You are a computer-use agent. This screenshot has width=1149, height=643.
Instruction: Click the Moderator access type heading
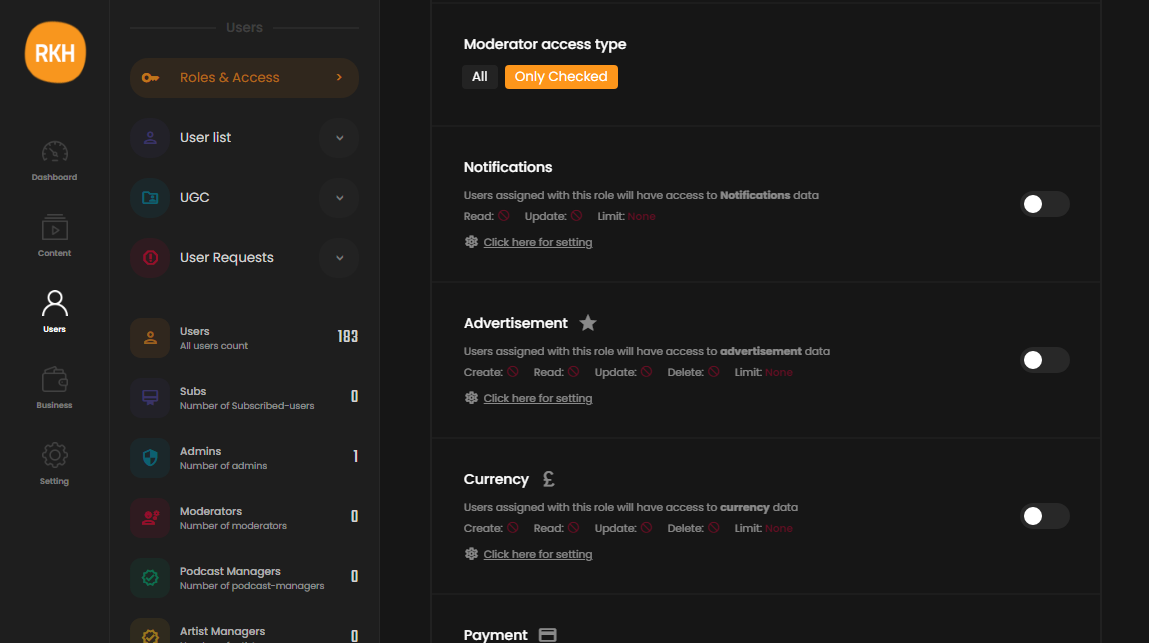pos(544,44)
